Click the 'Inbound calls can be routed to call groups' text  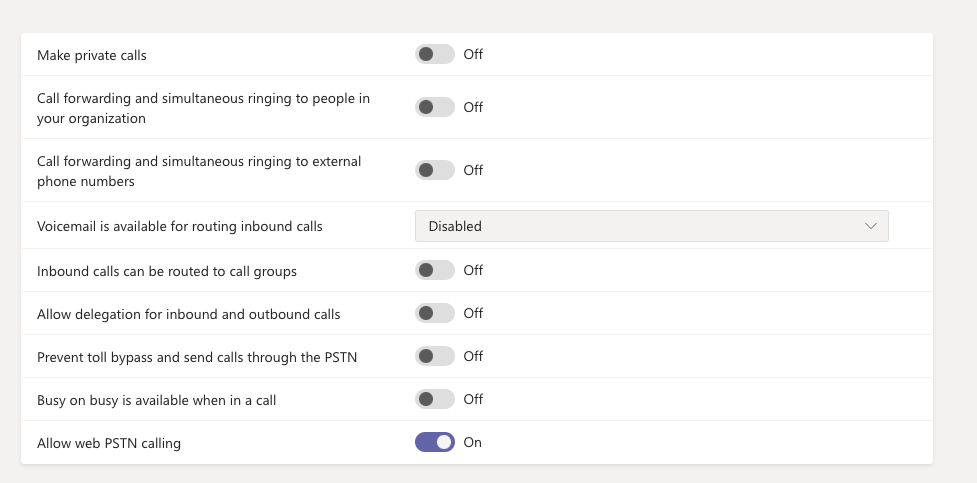167,271
